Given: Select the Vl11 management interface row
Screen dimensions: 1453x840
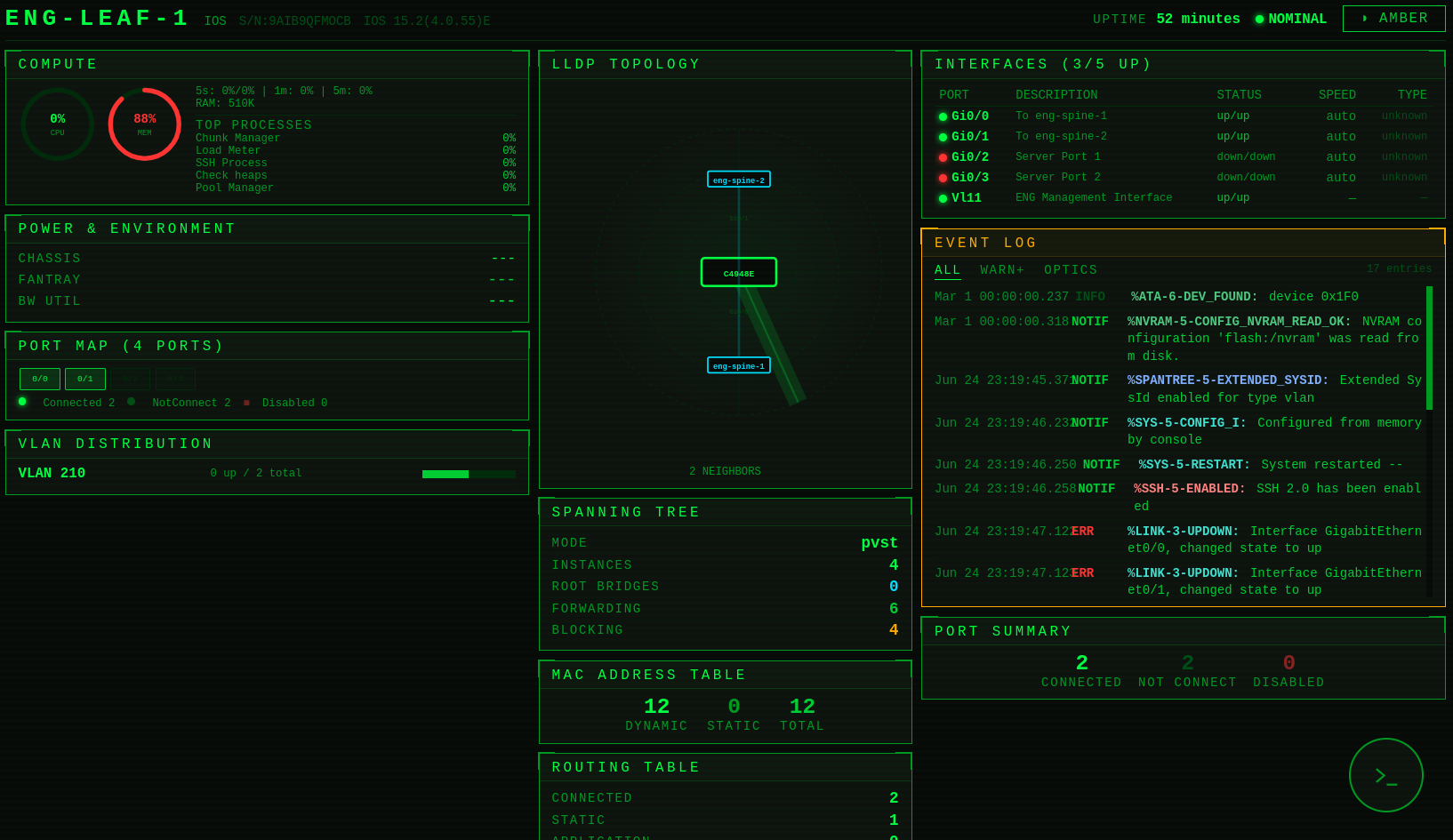Looking at the screenshot, I should tap(1183, 198).
